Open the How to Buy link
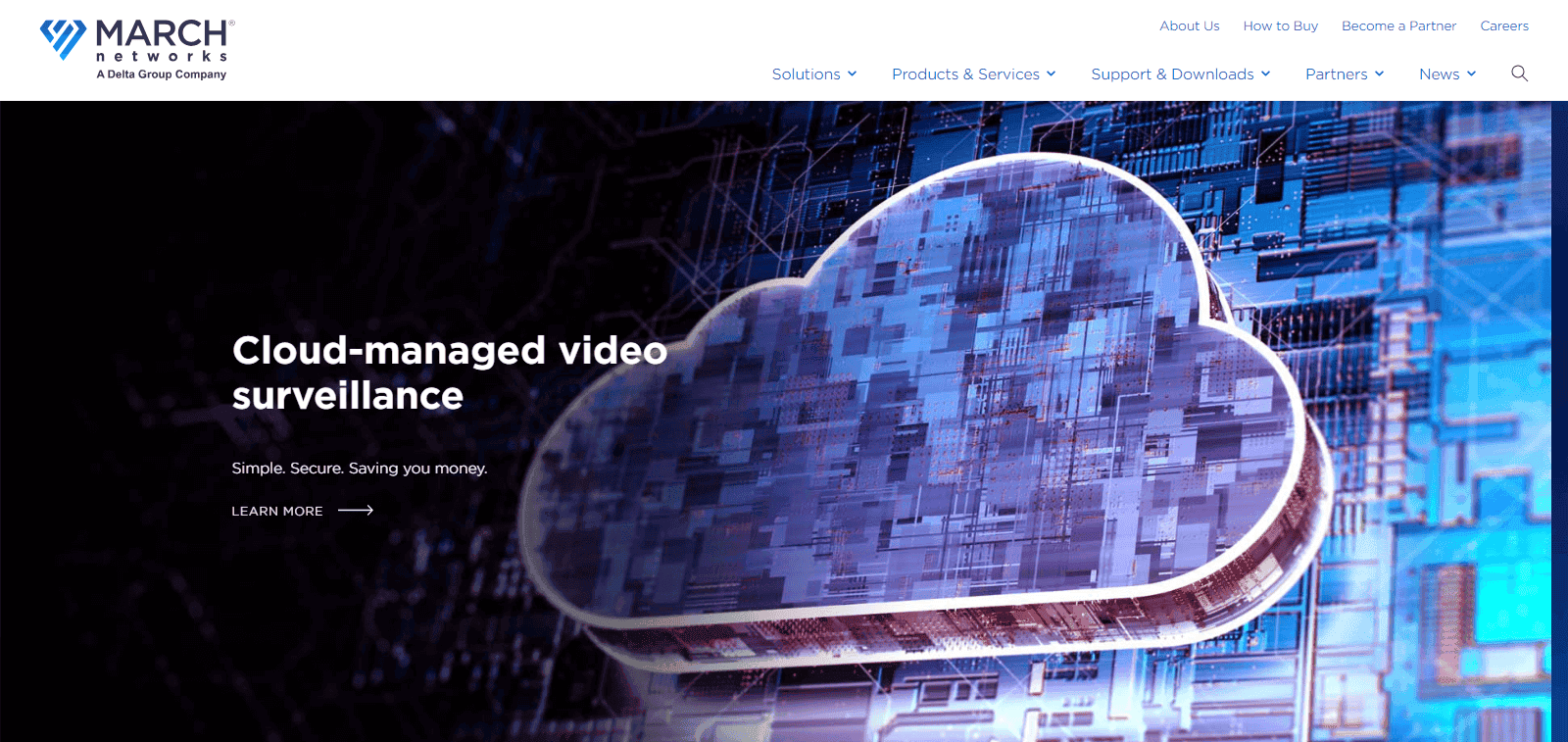The image size is (1568, 742). 1280,26
